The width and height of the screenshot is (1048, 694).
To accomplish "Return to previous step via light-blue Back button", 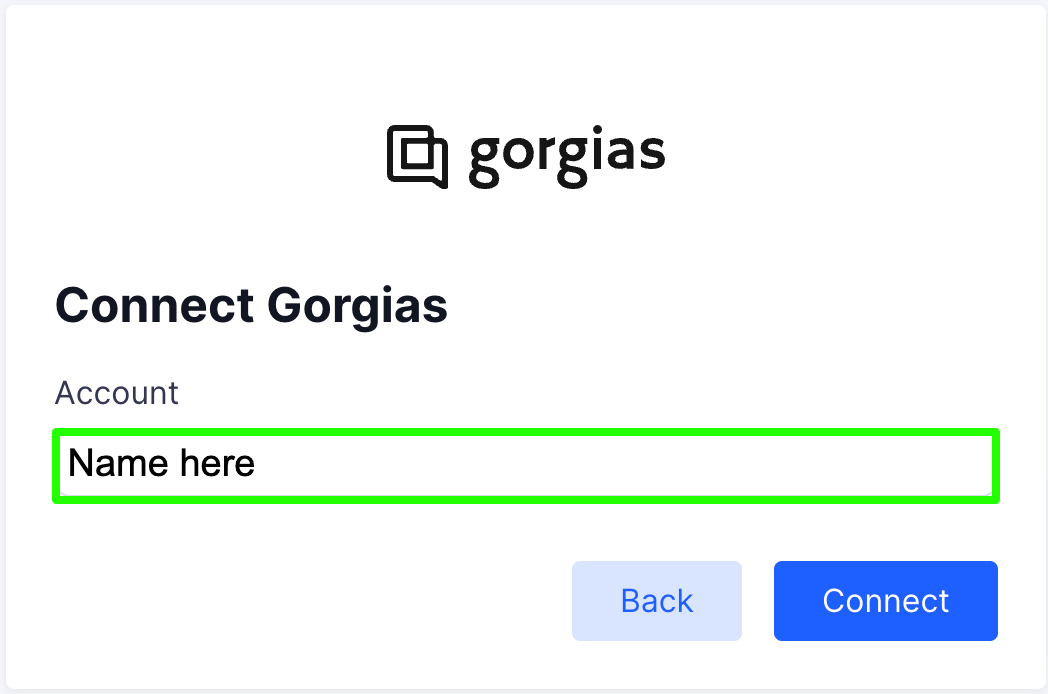I will click(x=656, y=600).
